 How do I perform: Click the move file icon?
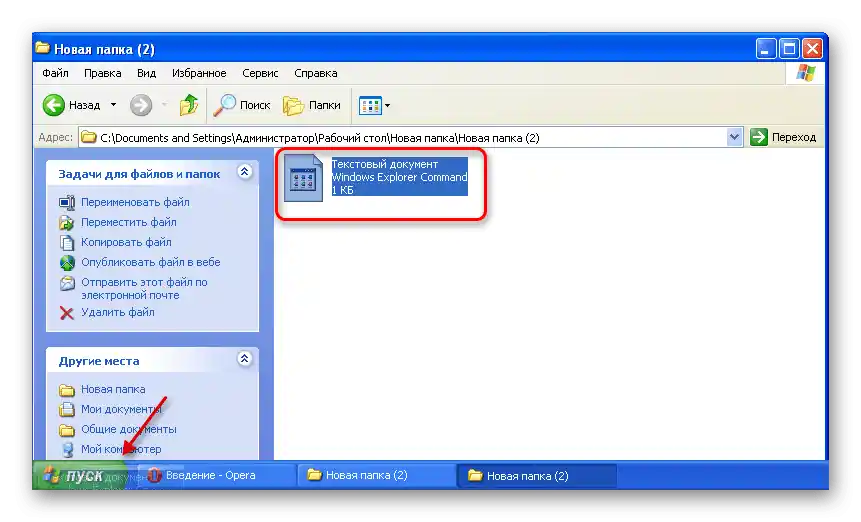67,222
